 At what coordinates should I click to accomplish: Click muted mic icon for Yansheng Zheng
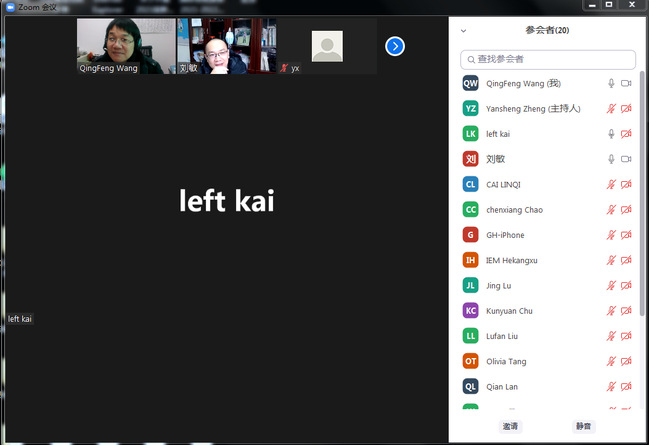pyautogui.click(x=611, y=108)
